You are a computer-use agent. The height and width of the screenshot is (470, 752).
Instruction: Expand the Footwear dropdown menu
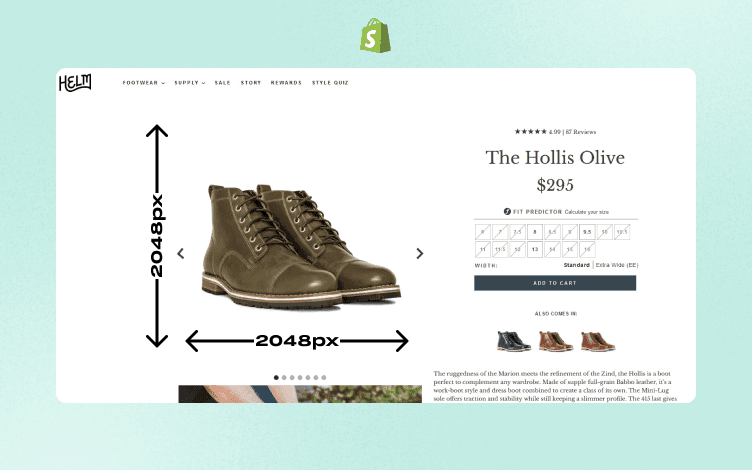(143, 83)
